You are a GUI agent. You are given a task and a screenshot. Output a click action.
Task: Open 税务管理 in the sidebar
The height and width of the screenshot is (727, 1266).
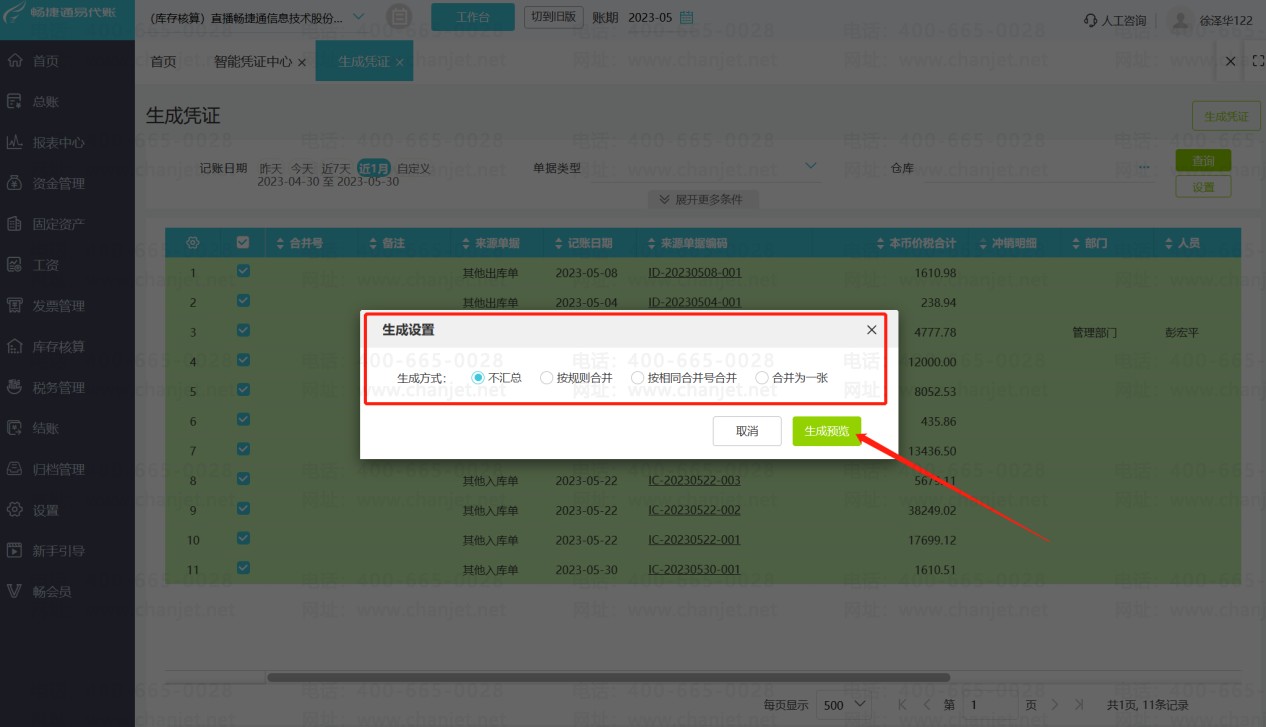tap(59, 387)
